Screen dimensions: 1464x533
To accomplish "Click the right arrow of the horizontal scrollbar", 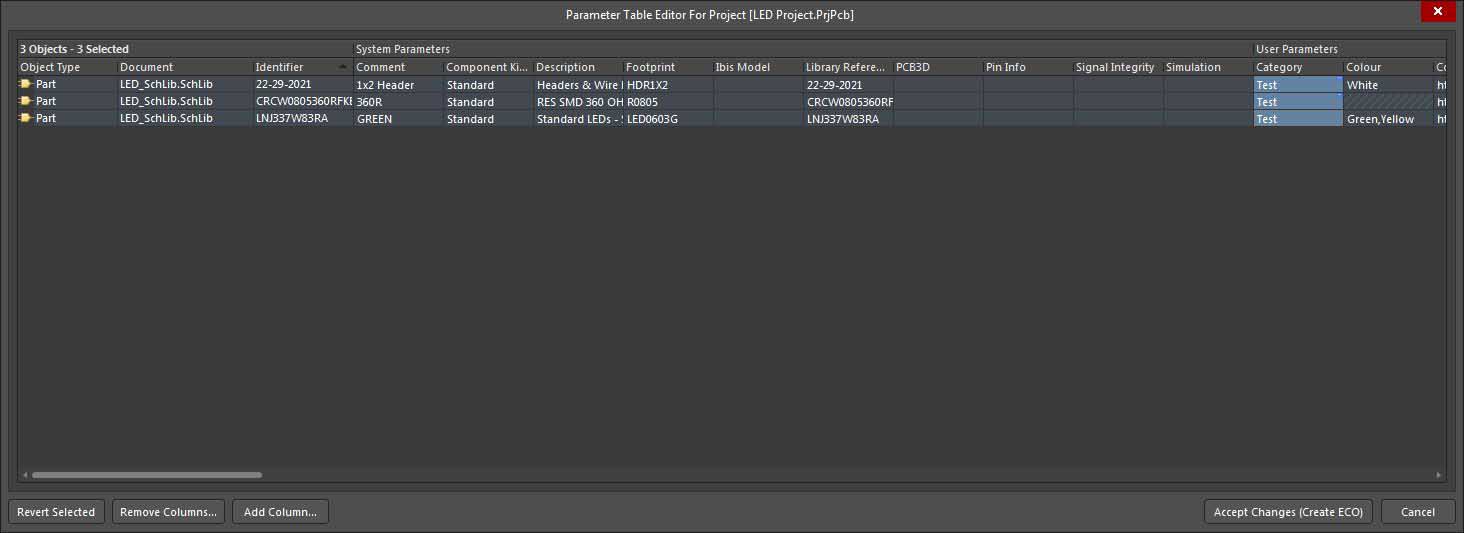I will coord(1438,475).
